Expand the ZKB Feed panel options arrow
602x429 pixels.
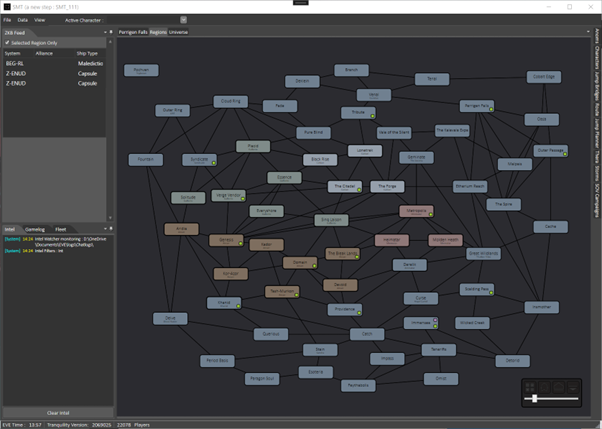(103, 32)
